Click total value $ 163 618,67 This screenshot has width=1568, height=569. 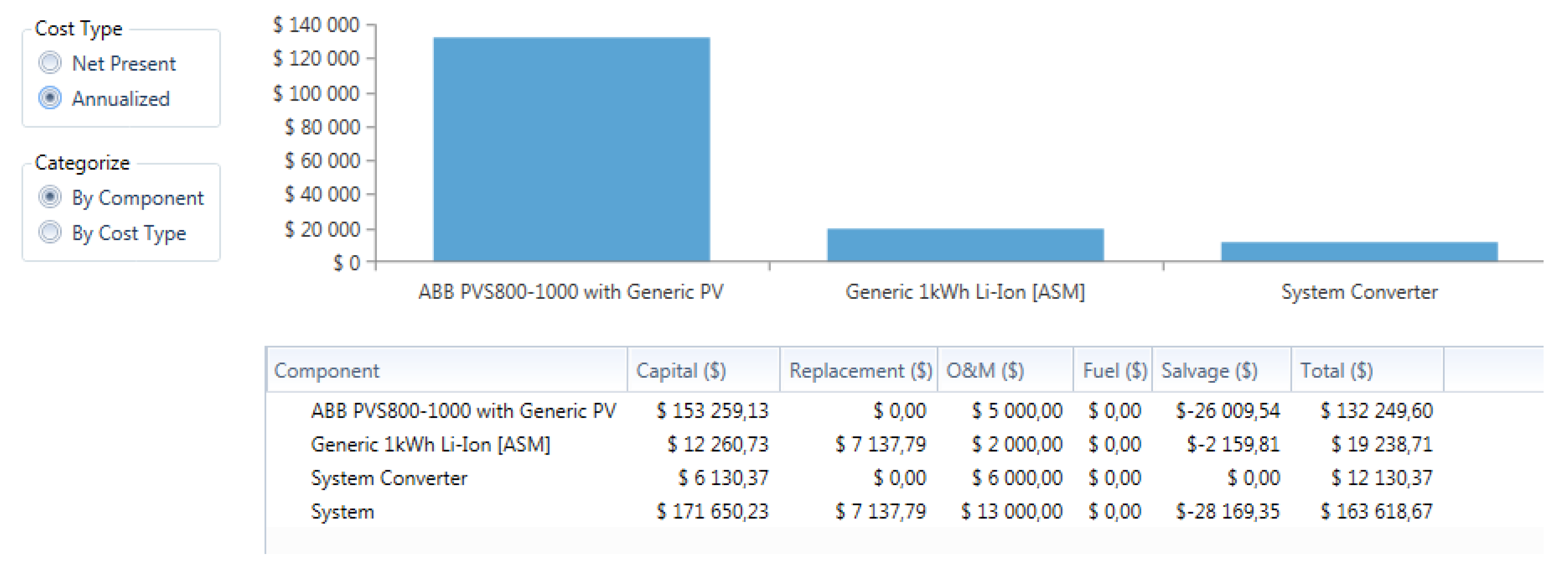(x=1377, y=512)
